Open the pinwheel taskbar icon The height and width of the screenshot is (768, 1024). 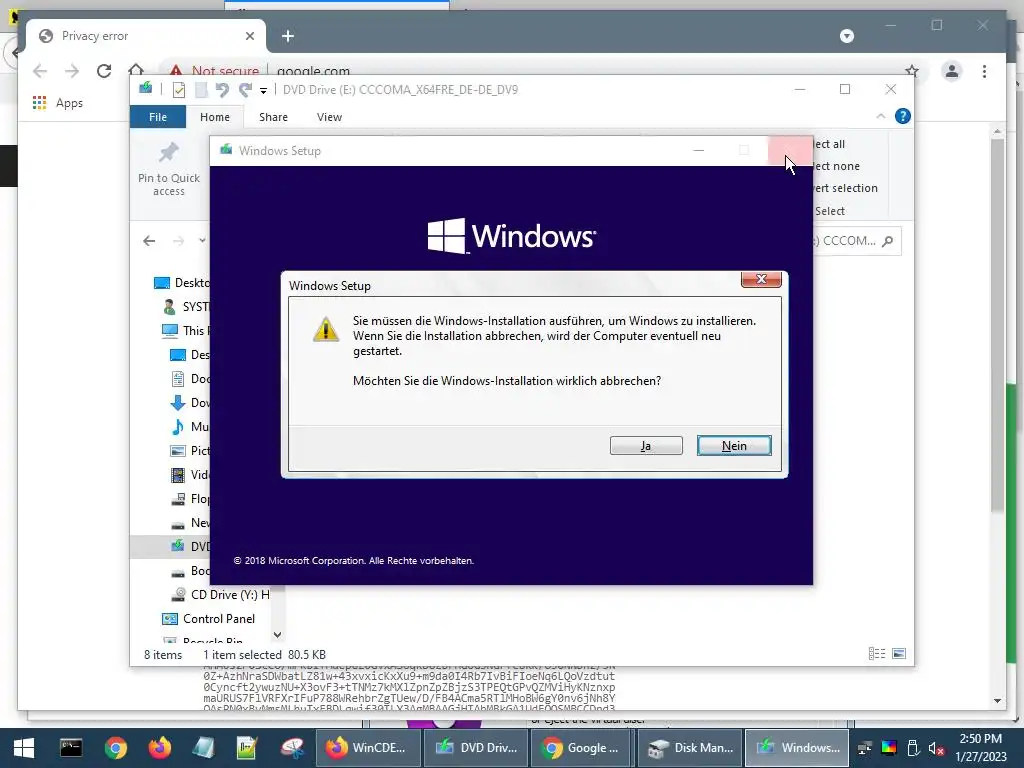tap(292, 748)
